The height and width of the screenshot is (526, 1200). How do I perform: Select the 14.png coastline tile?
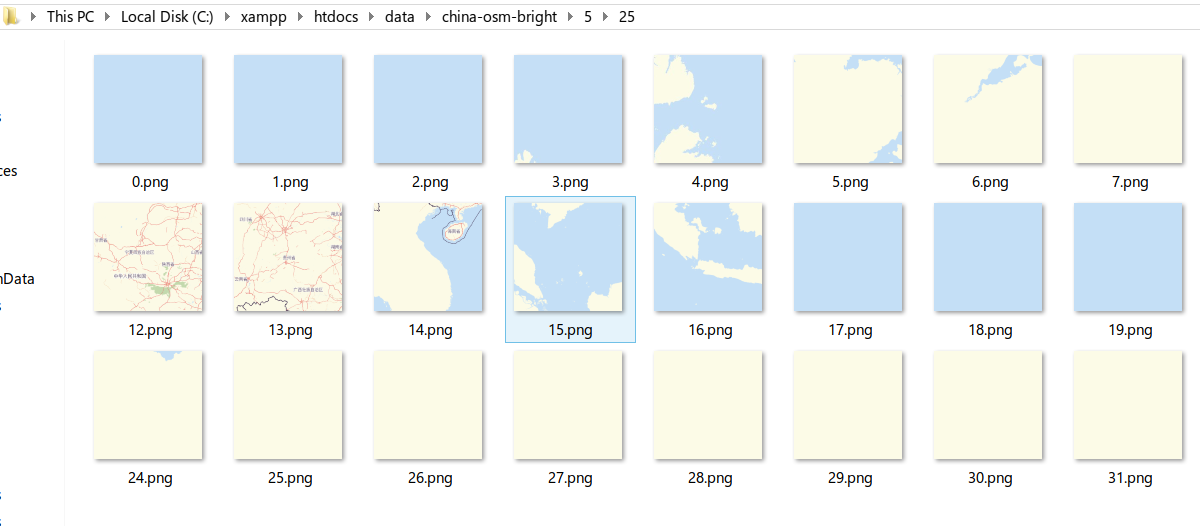coord(428,257)
